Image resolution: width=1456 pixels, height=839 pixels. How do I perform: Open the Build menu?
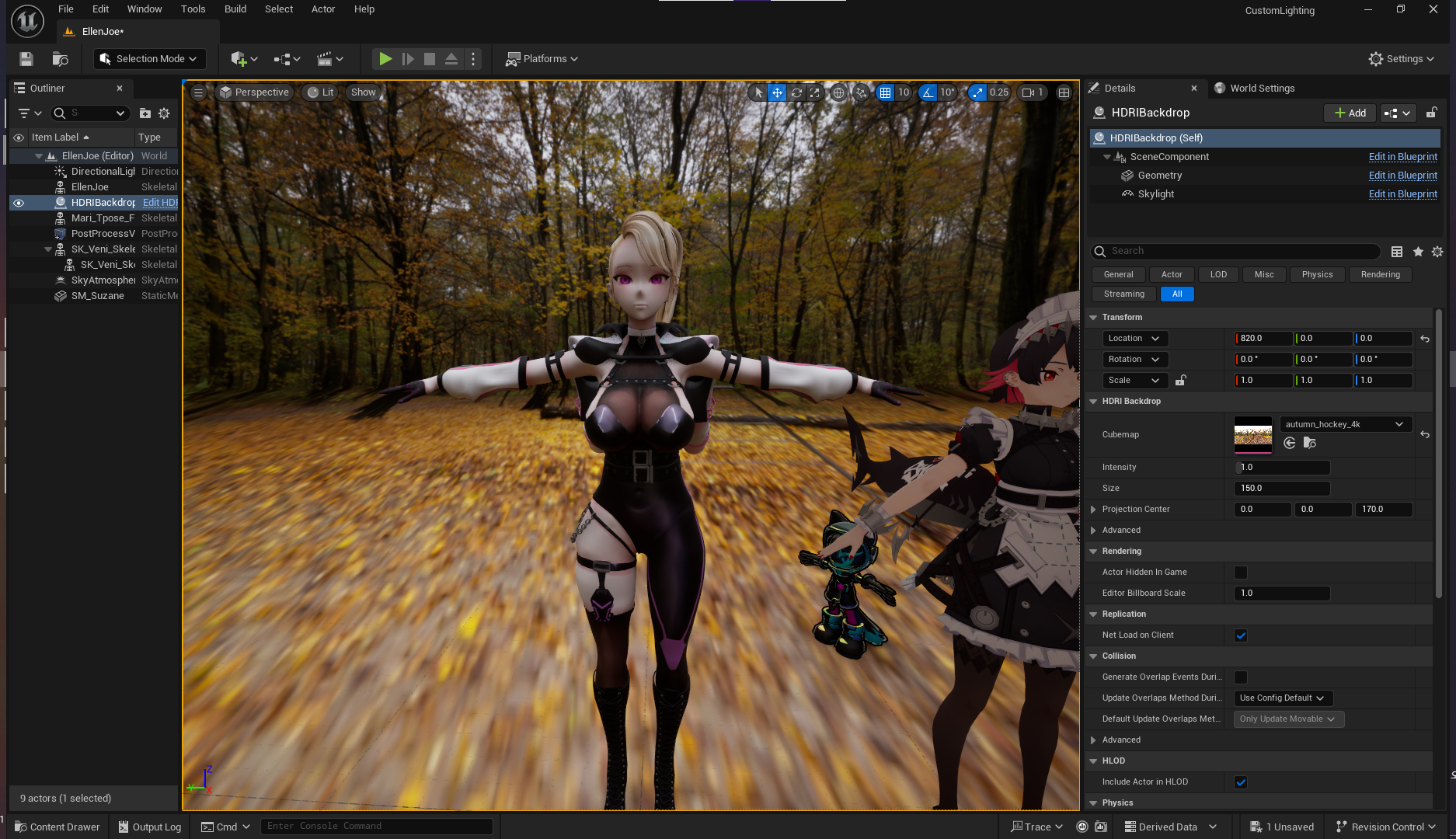[235, 9]
